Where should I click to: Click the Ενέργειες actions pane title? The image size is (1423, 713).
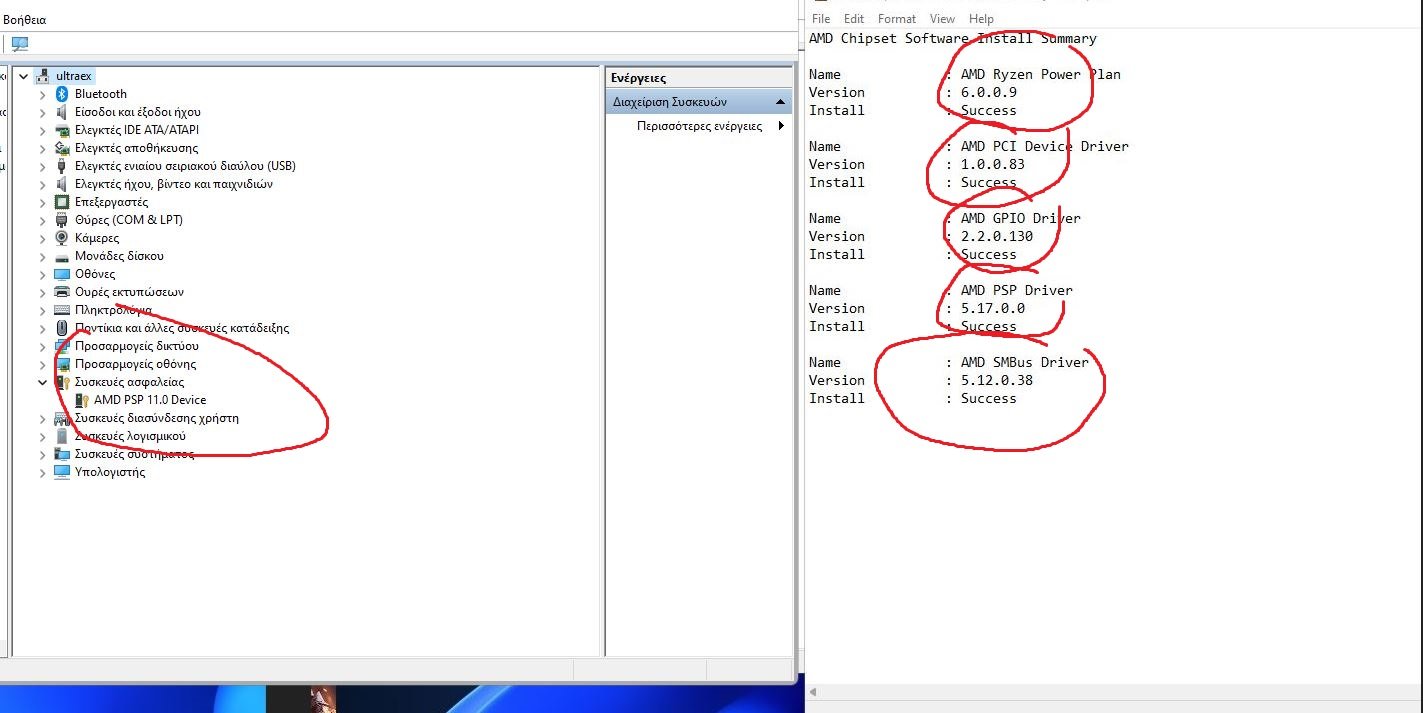click(639, 78)
